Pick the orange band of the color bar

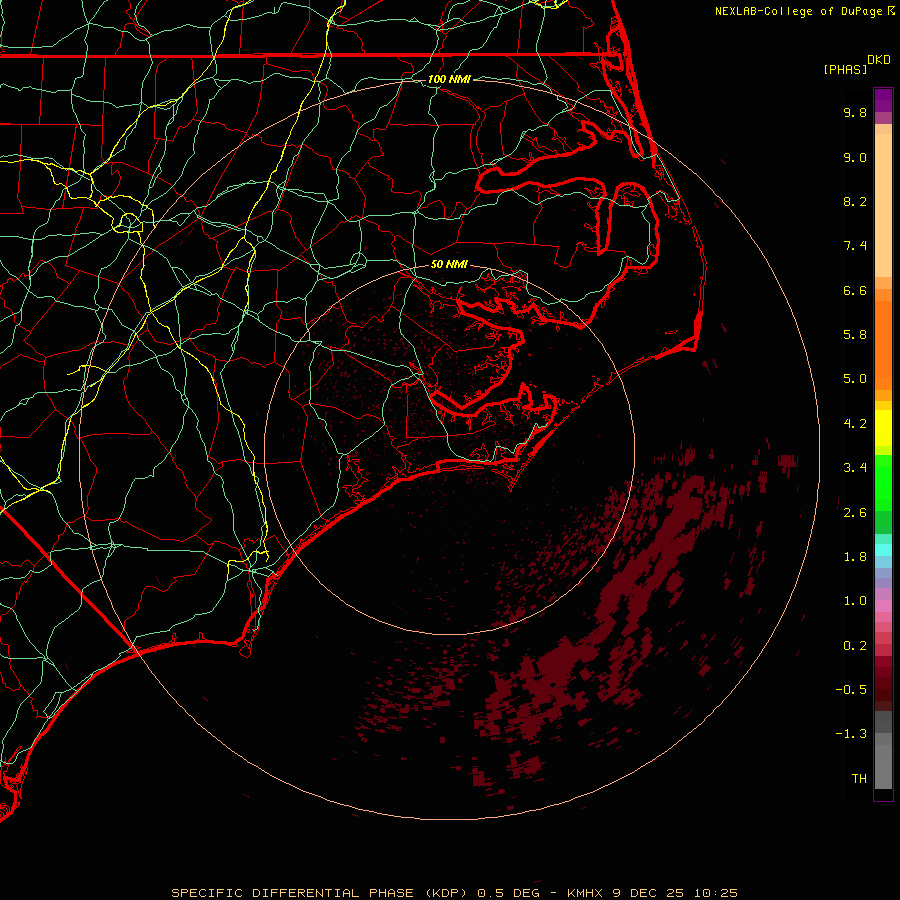pos(883,344)
